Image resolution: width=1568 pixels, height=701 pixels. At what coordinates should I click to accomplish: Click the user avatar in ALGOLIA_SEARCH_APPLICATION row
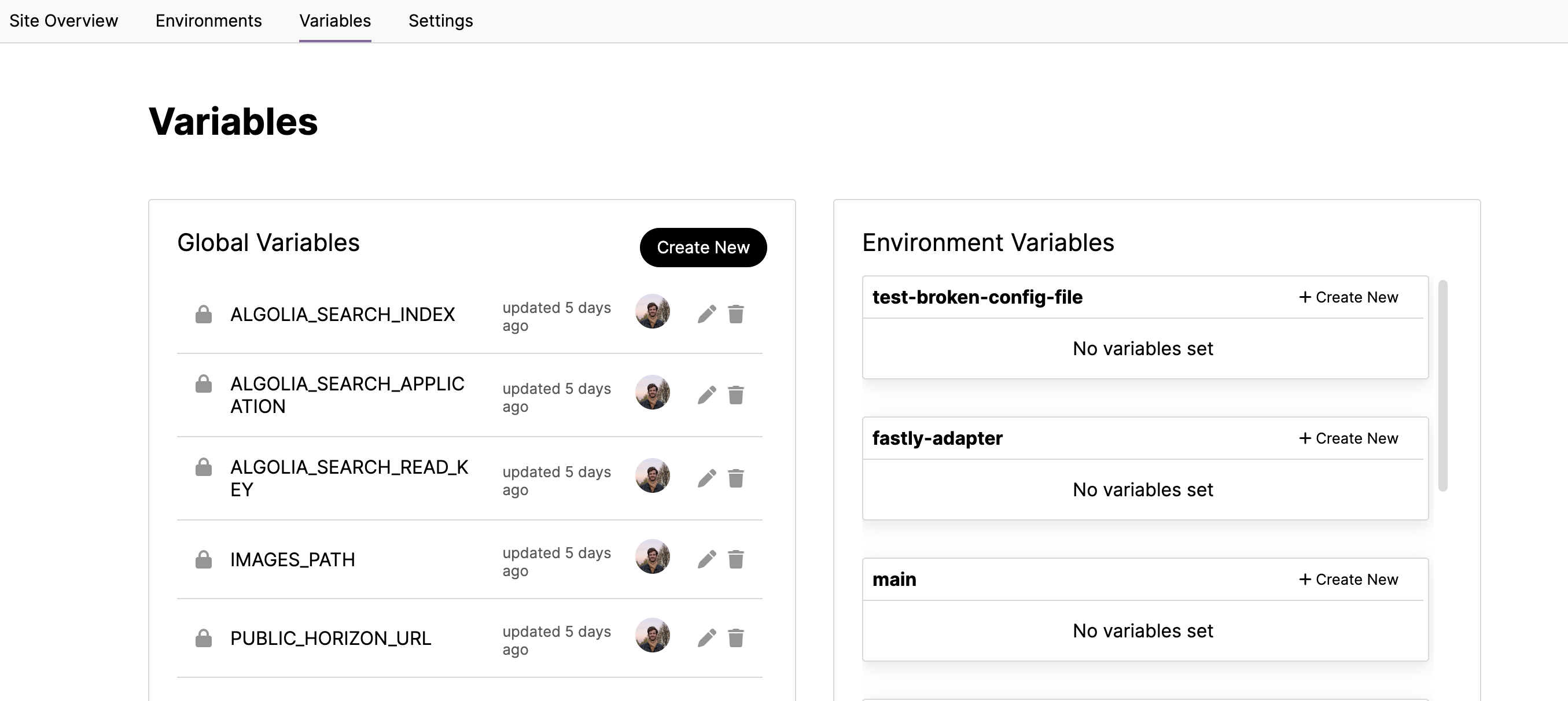[653, 393]
